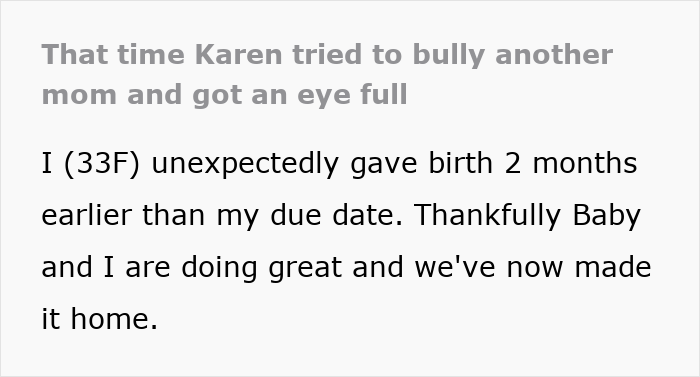Click the word "we've" in the paragraph

pyautogui.click(x=455, y=267)
